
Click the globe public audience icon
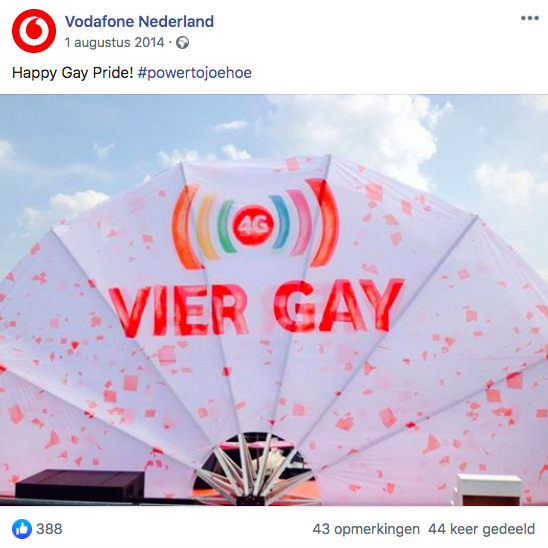[182, 43]
